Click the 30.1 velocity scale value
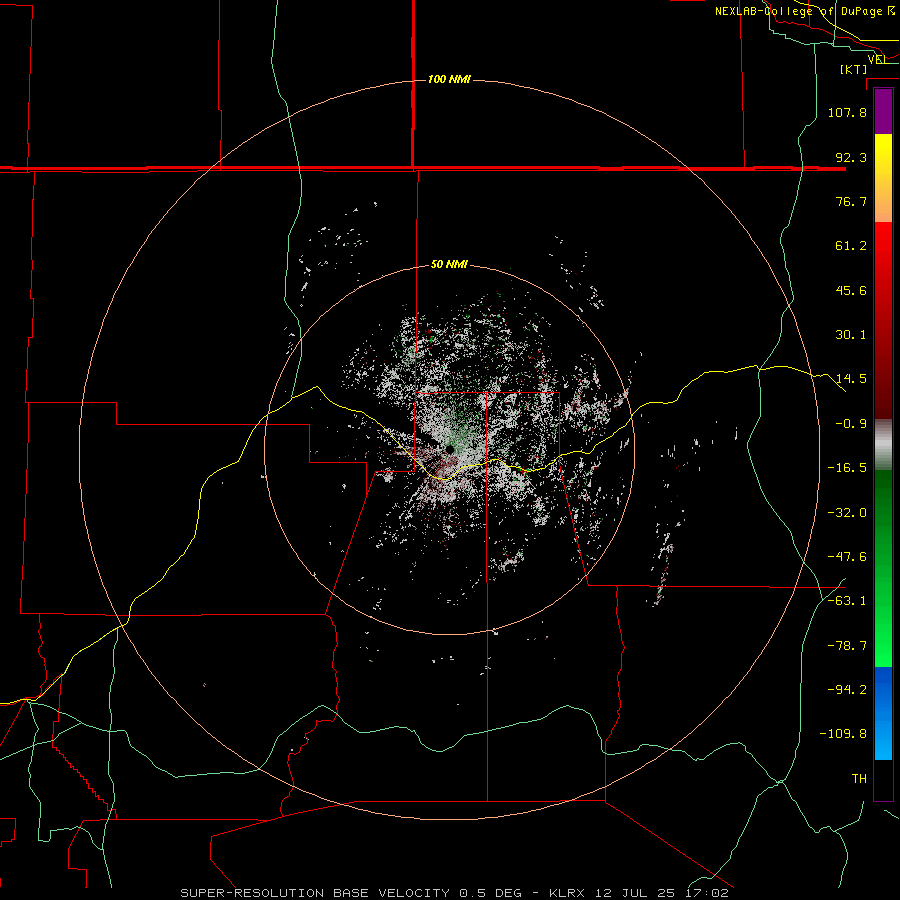This screenshot has width=900, height=900. click(x=851, y=335)
